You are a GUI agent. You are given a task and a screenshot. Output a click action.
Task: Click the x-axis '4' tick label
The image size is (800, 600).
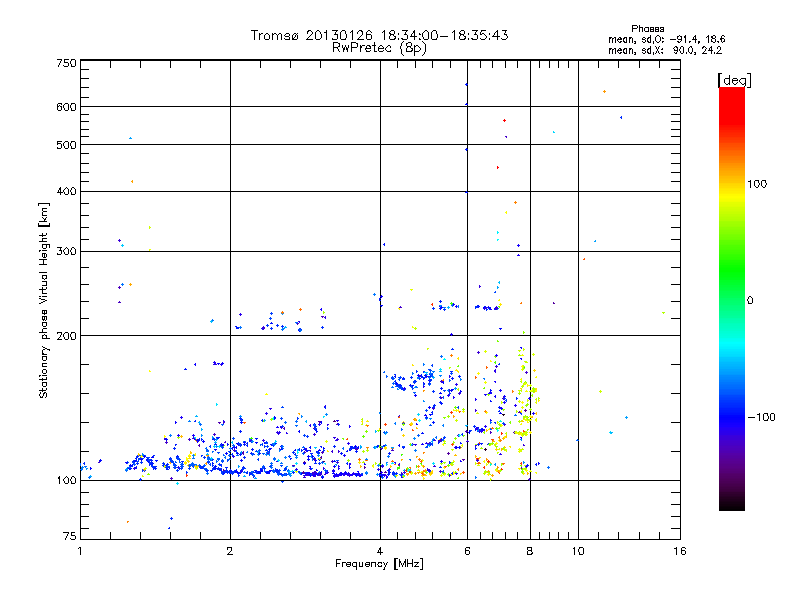pos(380,551)
